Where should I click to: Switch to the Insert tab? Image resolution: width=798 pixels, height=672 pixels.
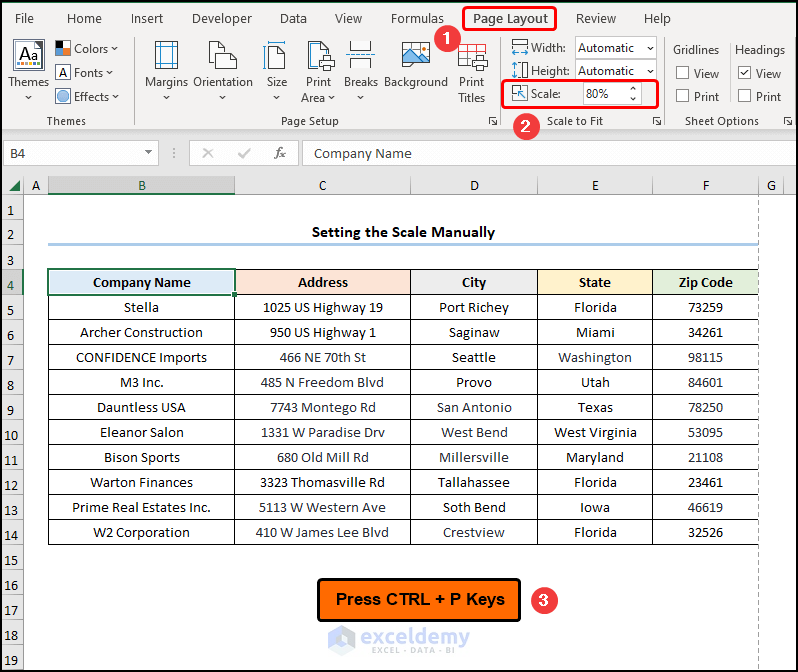(147, 19)
